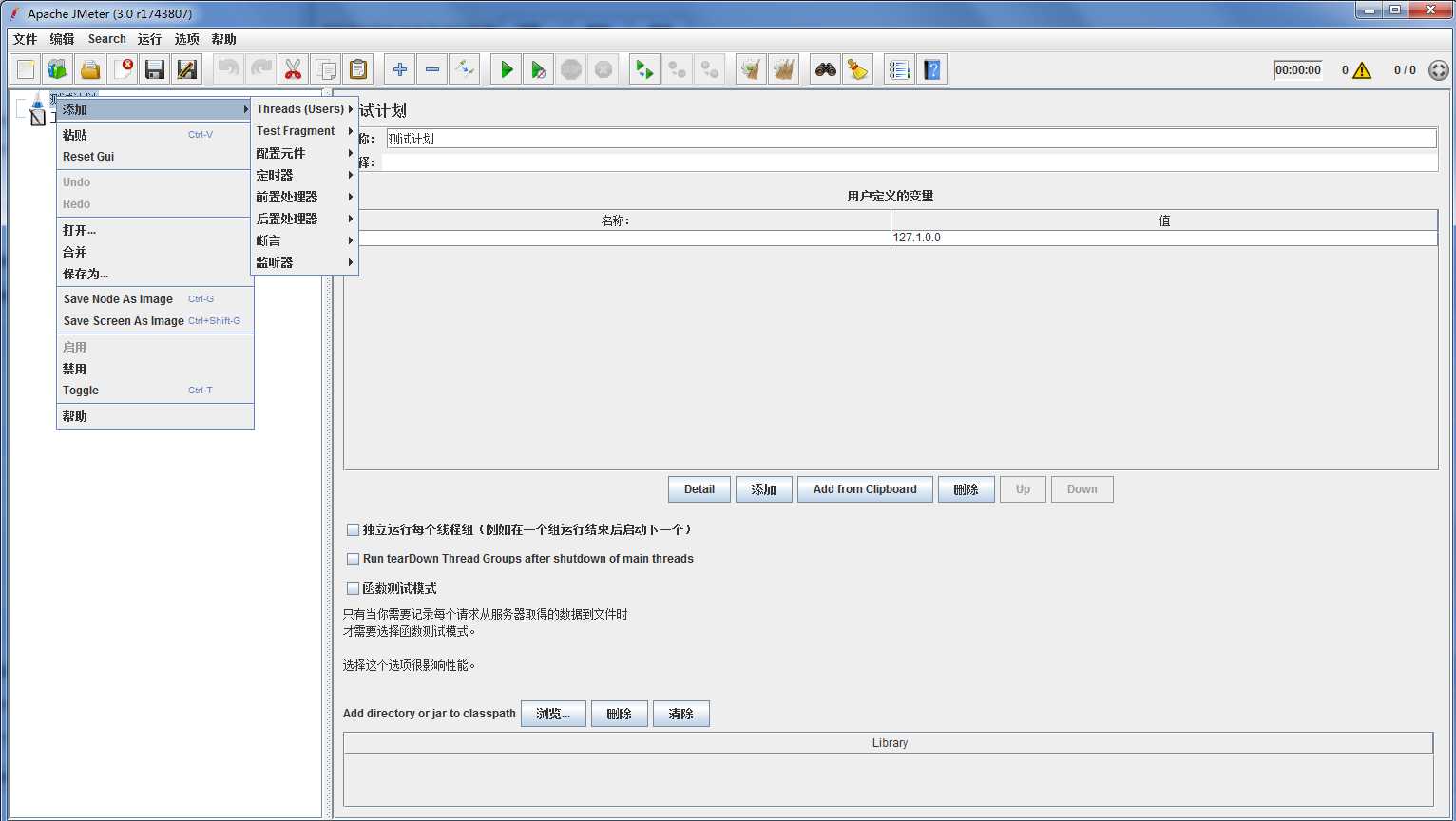Viewport: 1456px width, 821px height.
Task: Click the grey Stop test icon
Action: coord(570,69)
